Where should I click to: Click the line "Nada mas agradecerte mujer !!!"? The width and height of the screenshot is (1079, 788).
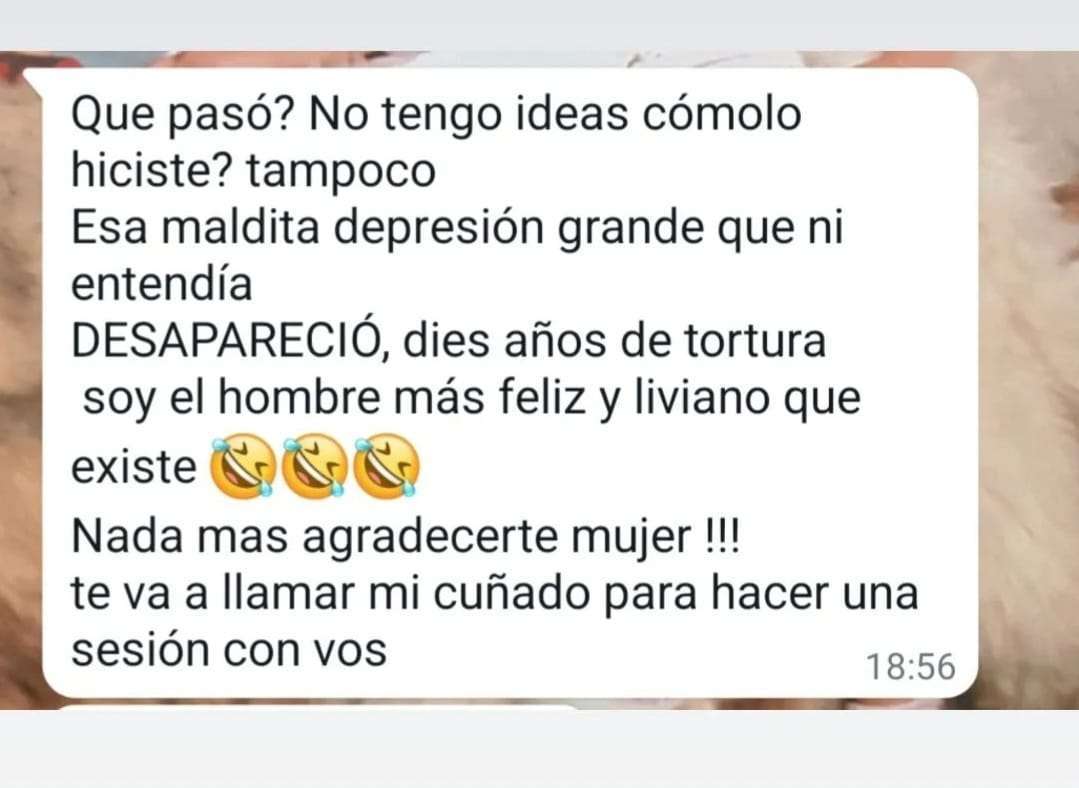(x=406, y=536)
